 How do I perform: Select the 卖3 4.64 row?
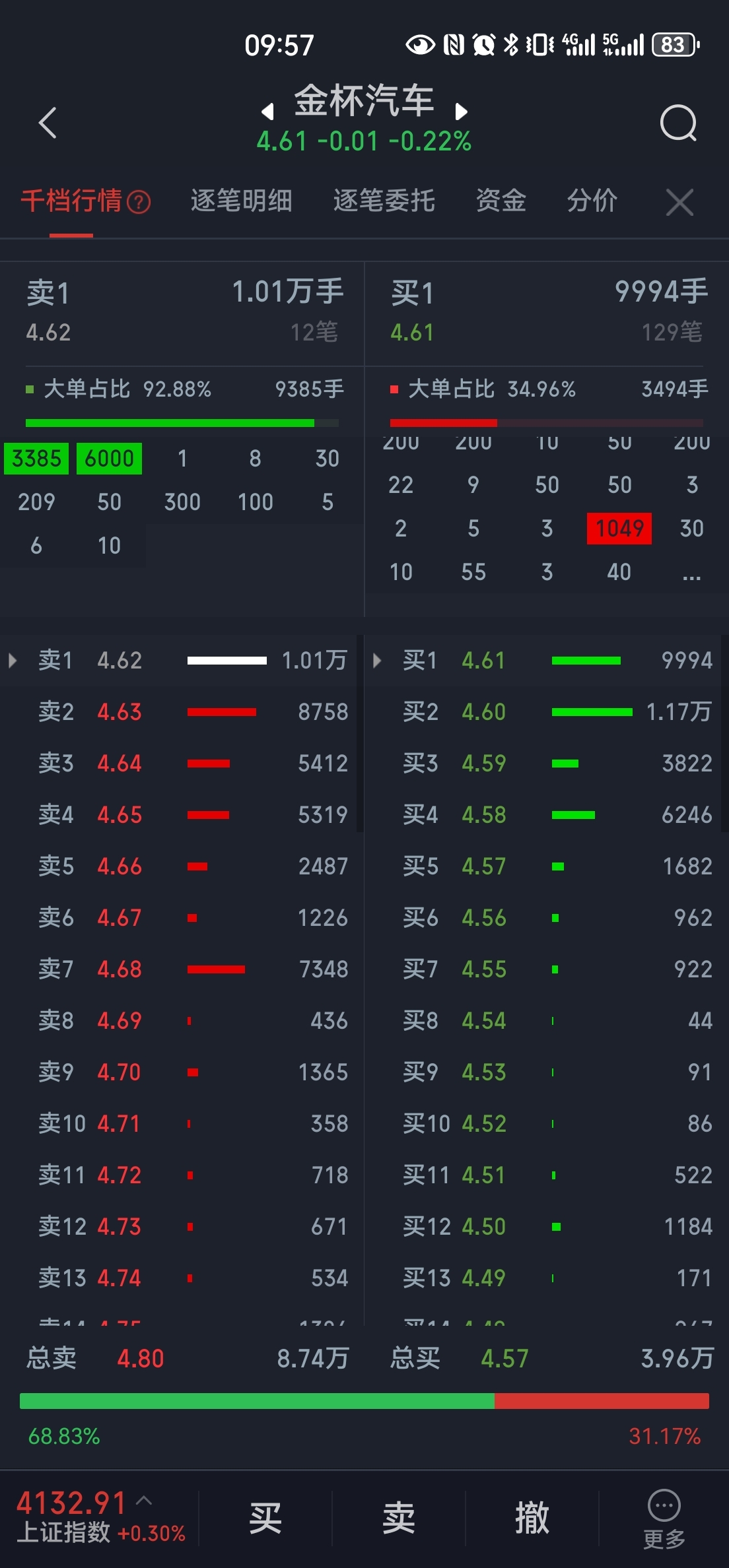(182, 764)
